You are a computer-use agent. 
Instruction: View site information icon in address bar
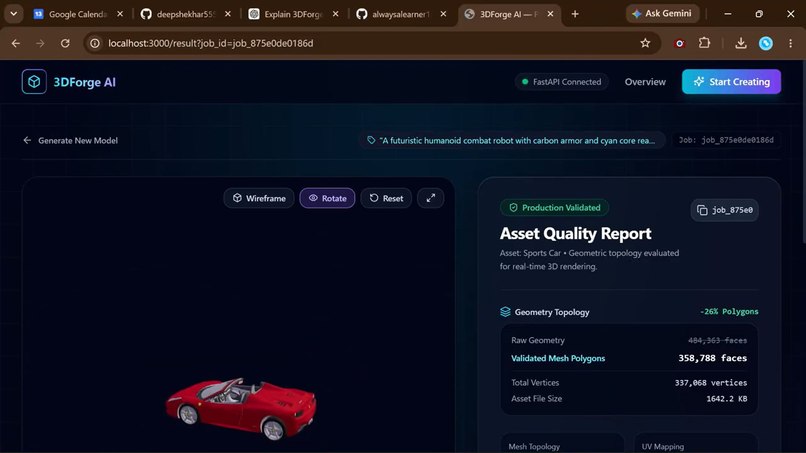(x=95, y=43)
